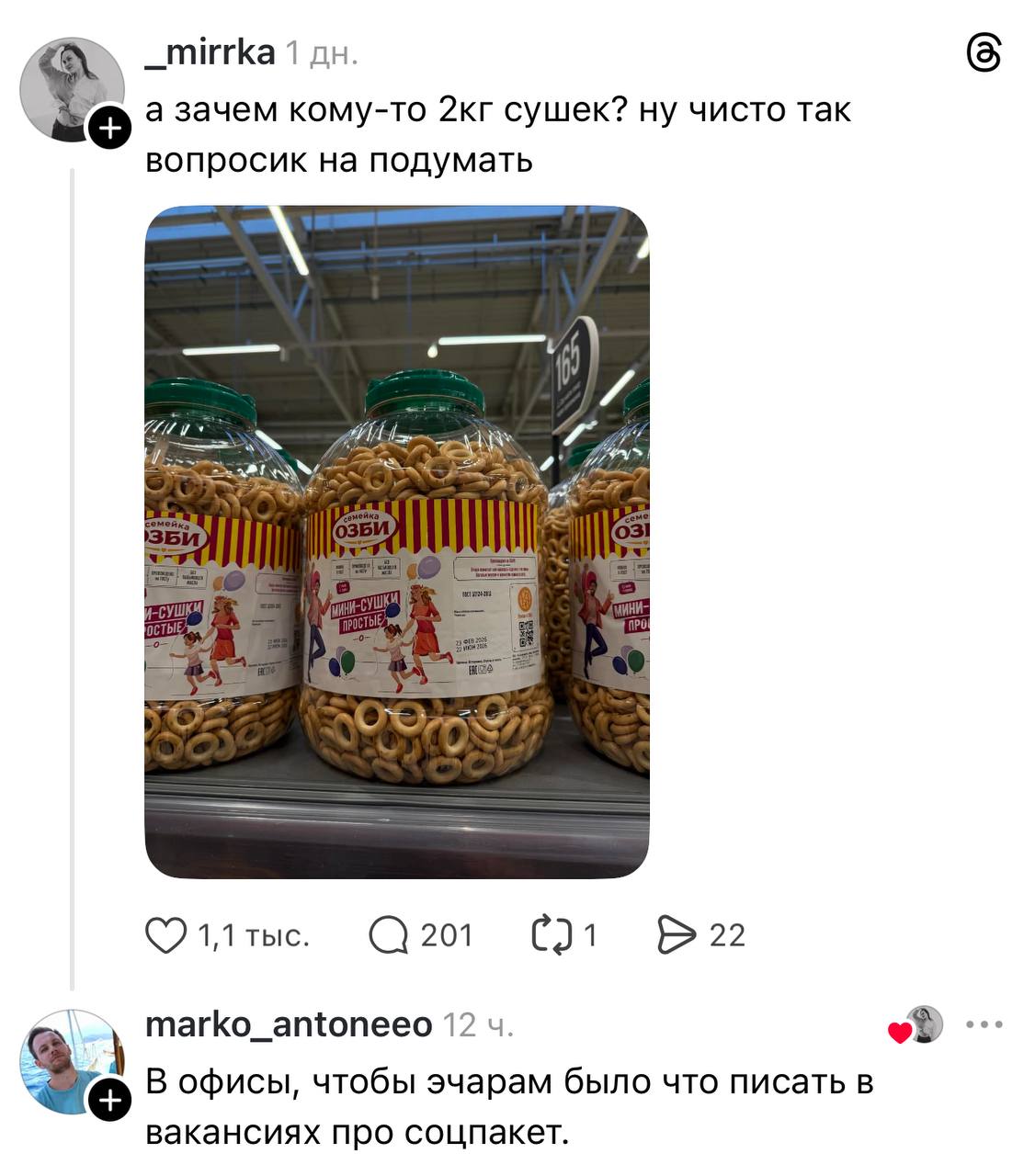This screenshot has height=1176, width=1035.
Task: Like the post with heart icon
Action: pyautogui.click(x=166, y=935)
